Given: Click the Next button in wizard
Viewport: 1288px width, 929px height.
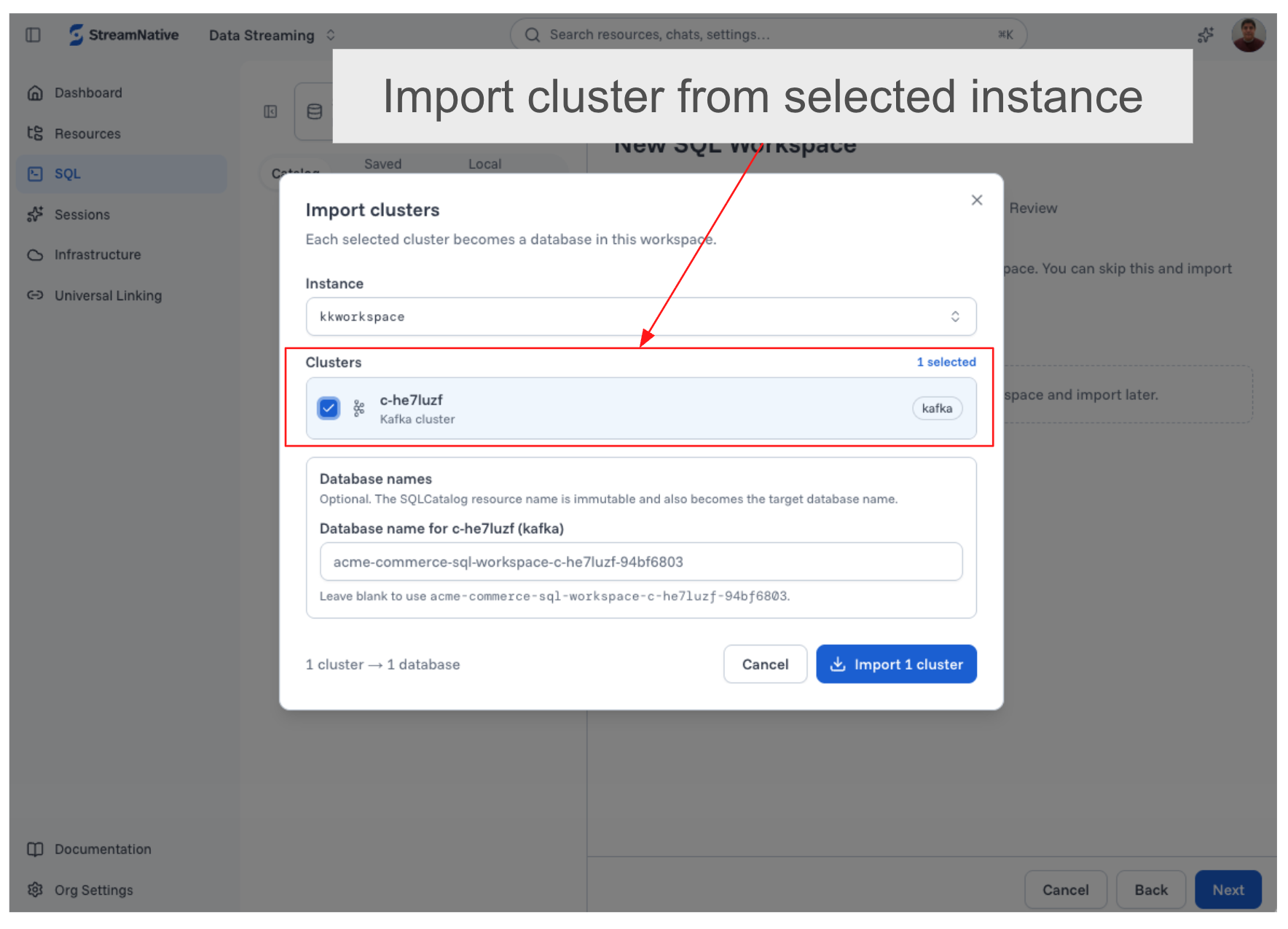Looking at the screenshot, I should coord(1228,890).
